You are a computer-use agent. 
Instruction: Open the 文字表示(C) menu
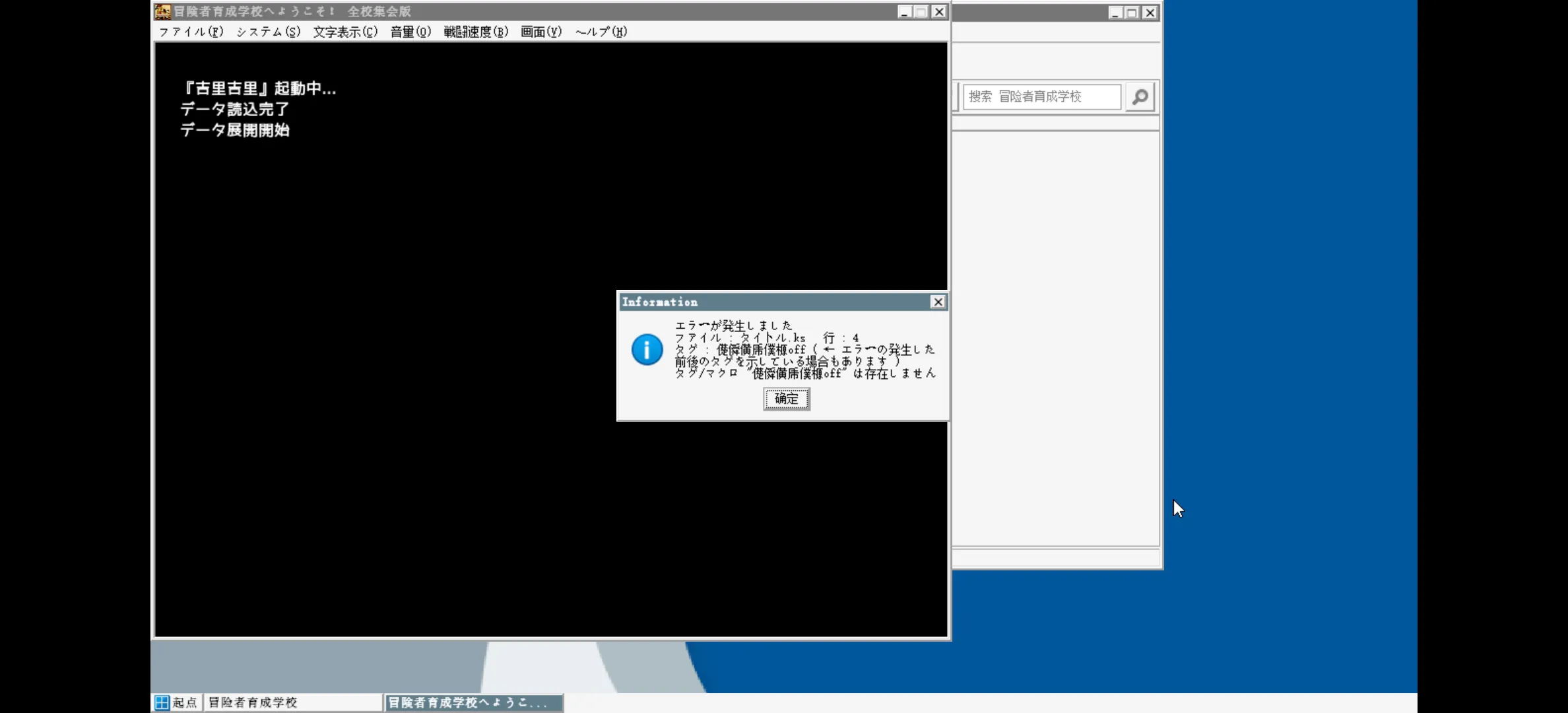345,32
